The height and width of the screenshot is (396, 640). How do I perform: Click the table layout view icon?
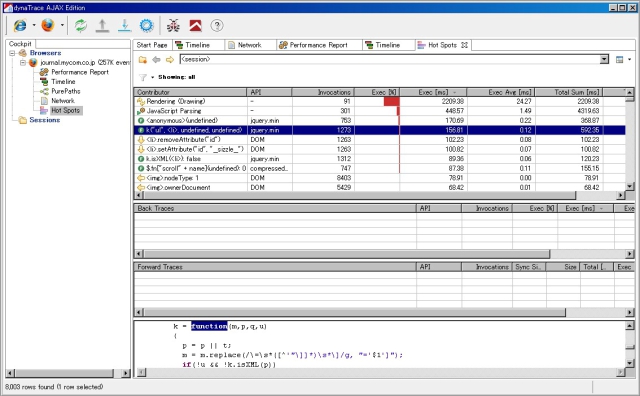click(x=619, y=60)
